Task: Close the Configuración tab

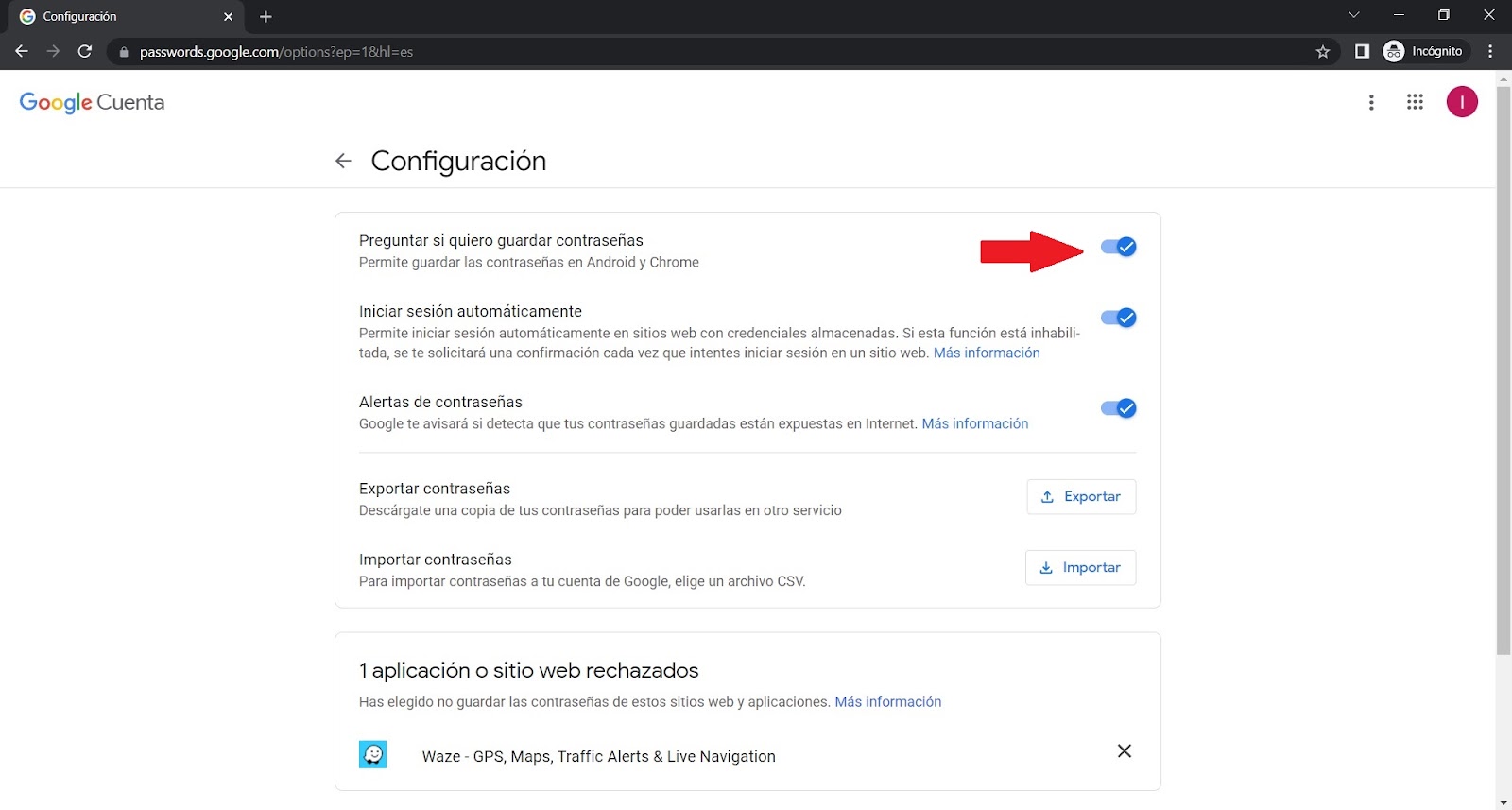Action: pyautogui.click(x=228, y=16)
